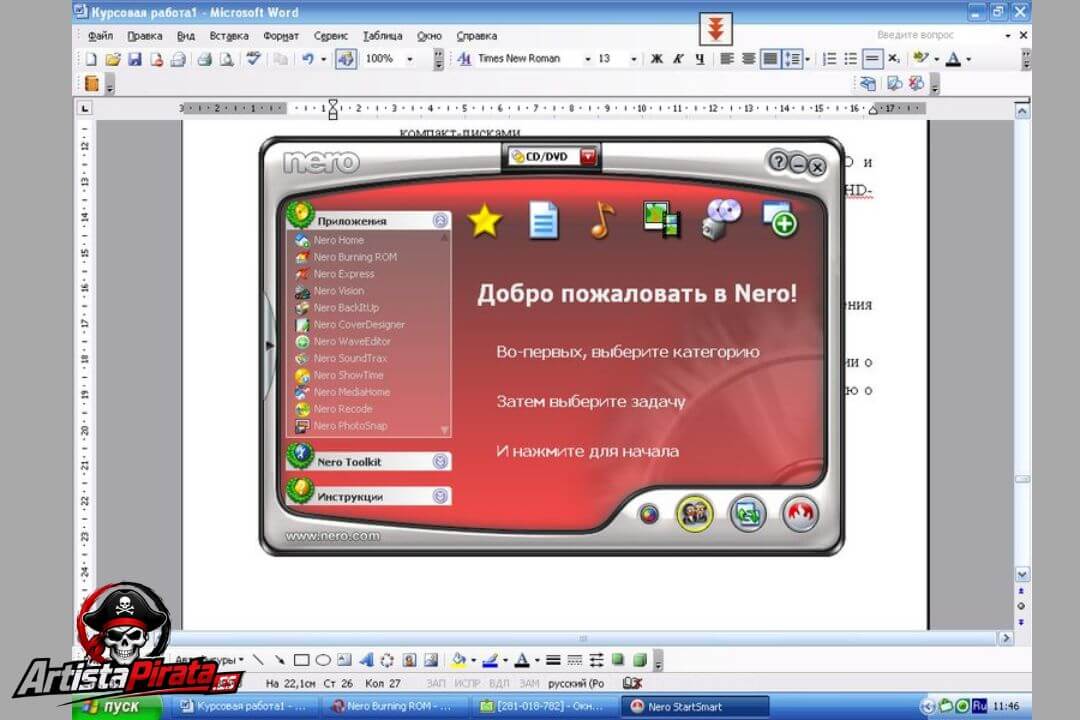The image size is (1080, 720).
Task: Apply font color from formatting toolbar
Action: (953, 59)
